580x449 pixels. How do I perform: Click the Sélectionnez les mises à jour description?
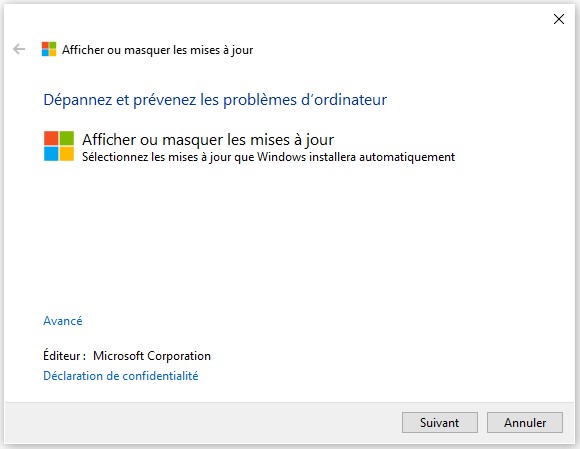pos(268,157)
